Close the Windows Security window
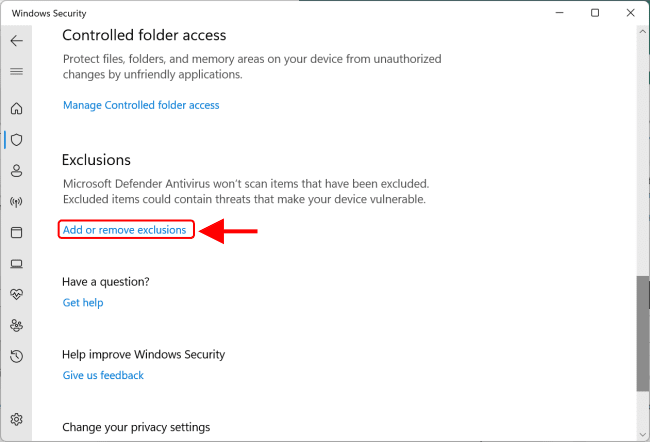Image resolution: width=650 pixels, height=442 pixels. tap(628, 13)
